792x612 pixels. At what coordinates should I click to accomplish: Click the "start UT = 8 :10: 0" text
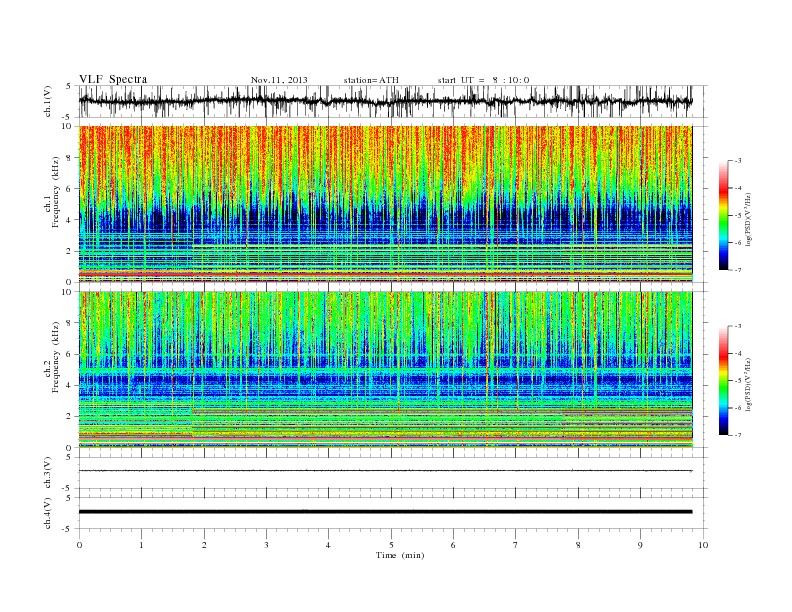[x=483, y=80]
